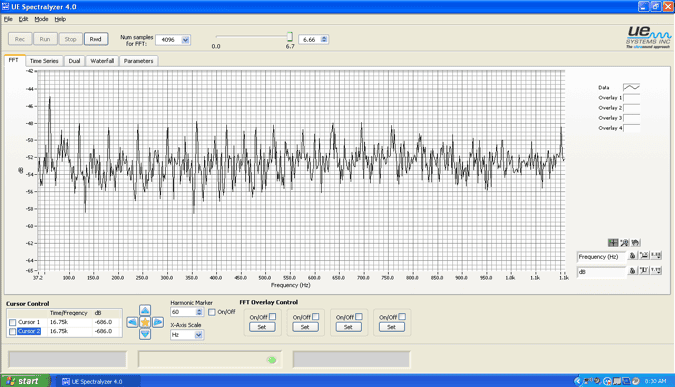Click the Overlay 3 legend swatch
This screenshot has height=387, width=675.
click(x=632, y=118)
